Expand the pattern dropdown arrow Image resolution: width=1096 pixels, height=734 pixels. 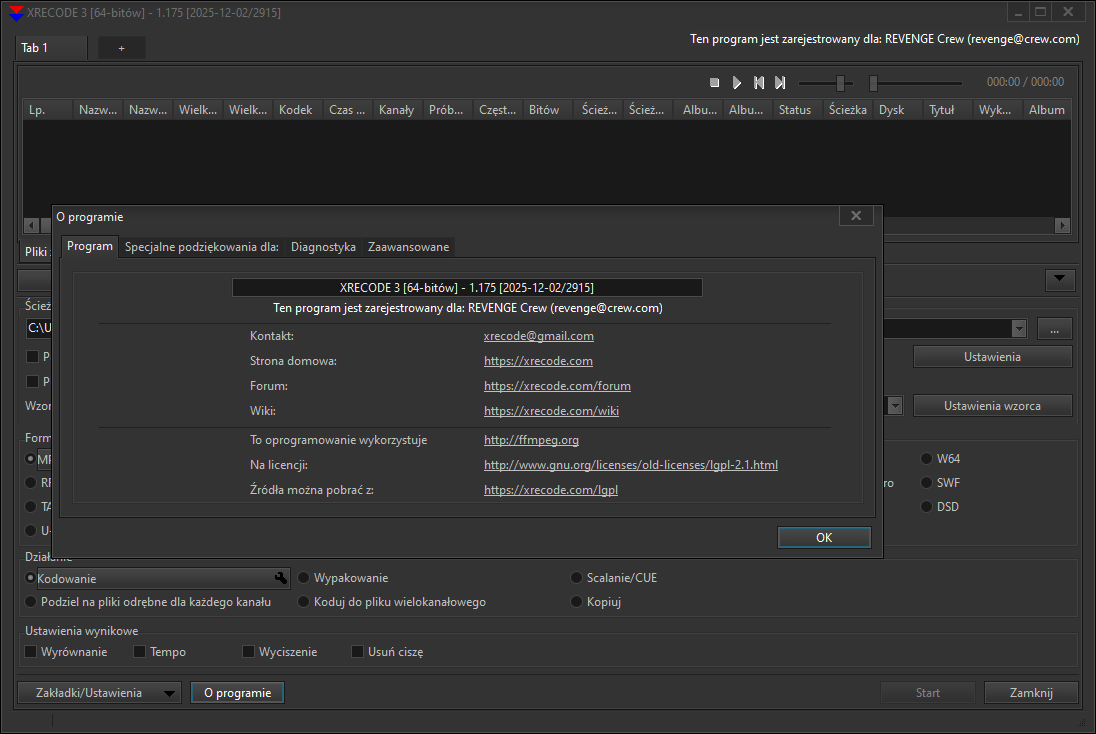click(x=895, y=405)
